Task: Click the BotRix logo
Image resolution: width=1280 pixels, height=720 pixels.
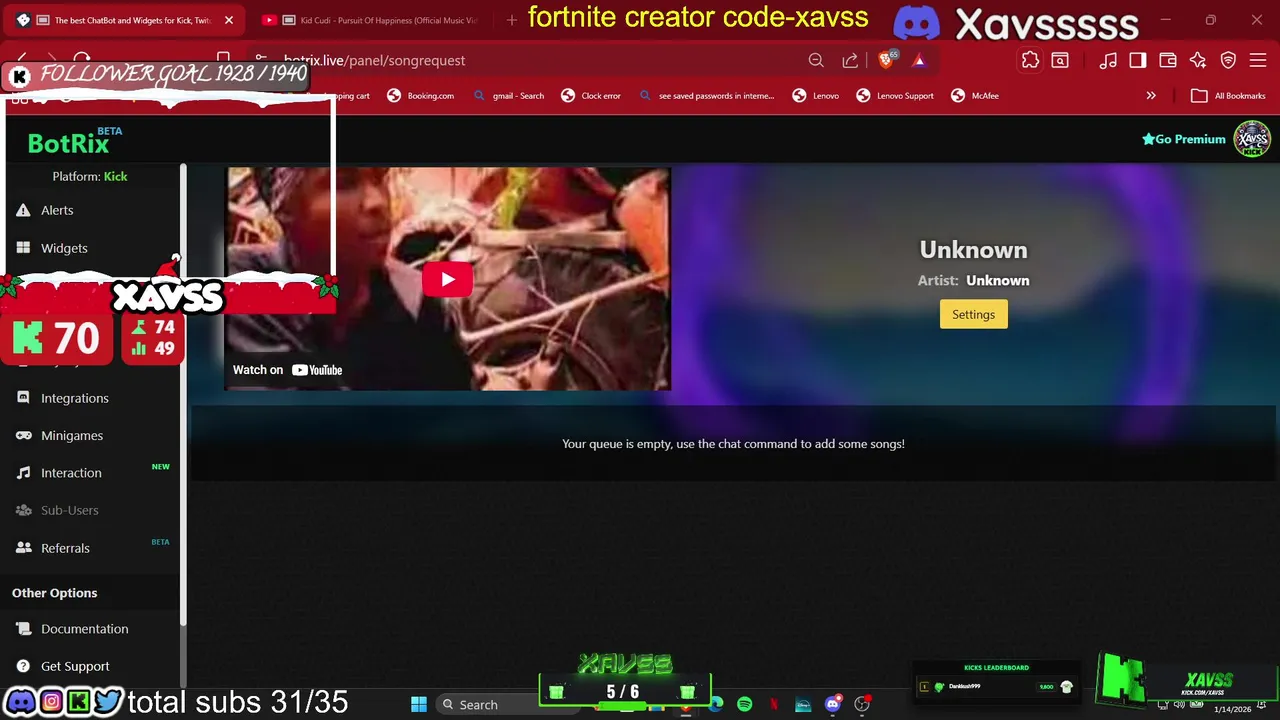Action: pyautogui.click(x=68, y=143)
